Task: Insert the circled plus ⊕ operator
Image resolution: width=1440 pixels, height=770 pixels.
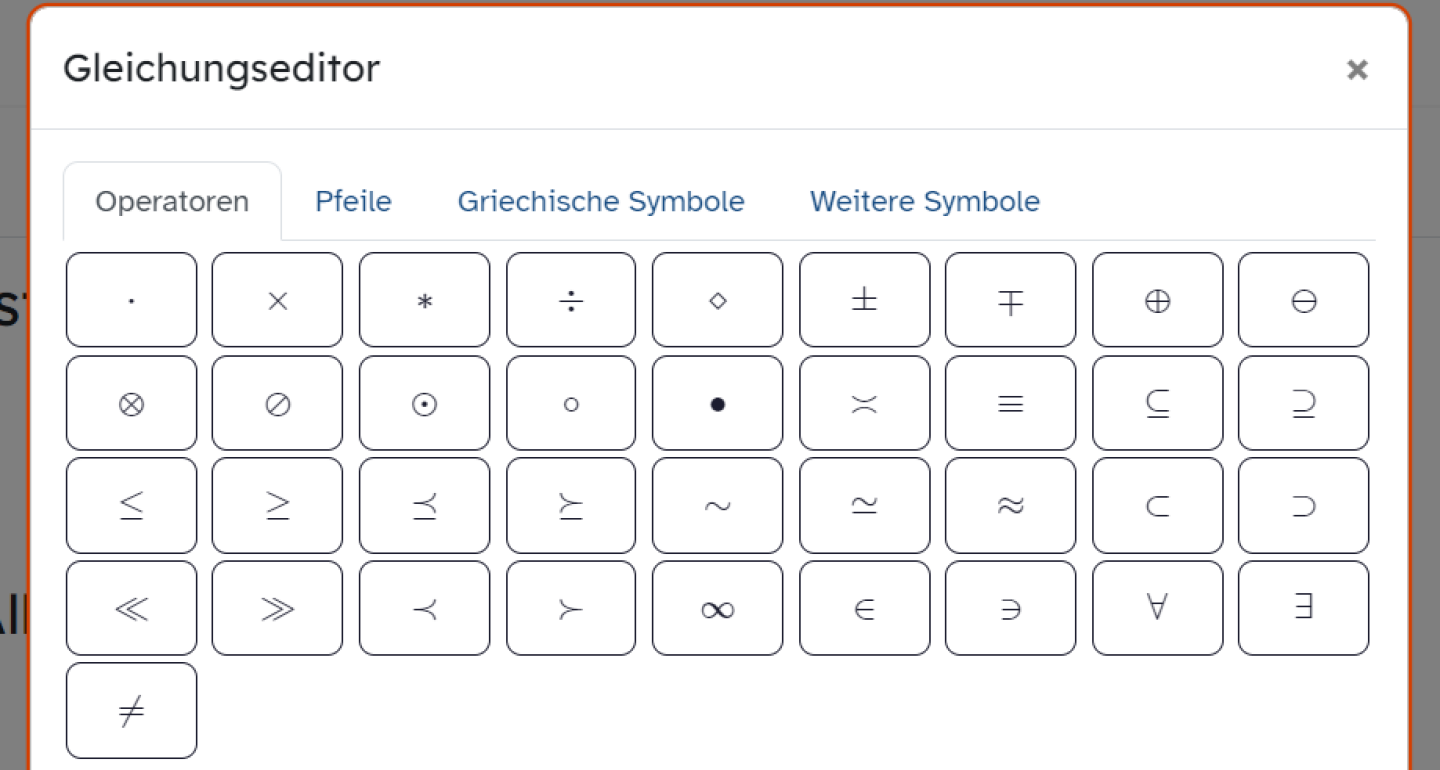Action: (x=1157, y=299)
